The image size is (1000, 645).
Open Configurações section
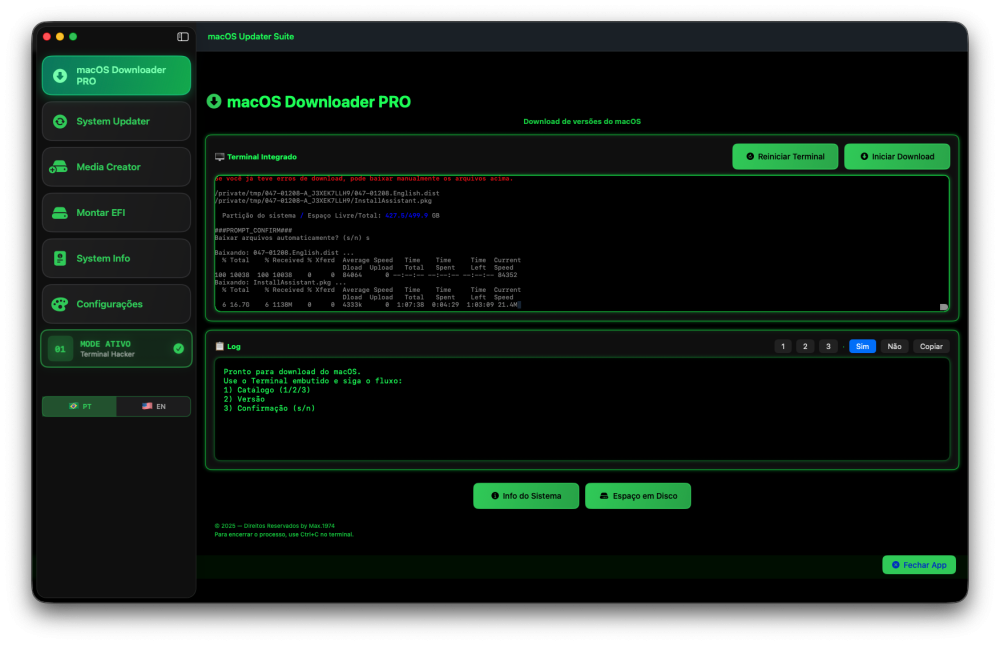(x=116, y=304)
